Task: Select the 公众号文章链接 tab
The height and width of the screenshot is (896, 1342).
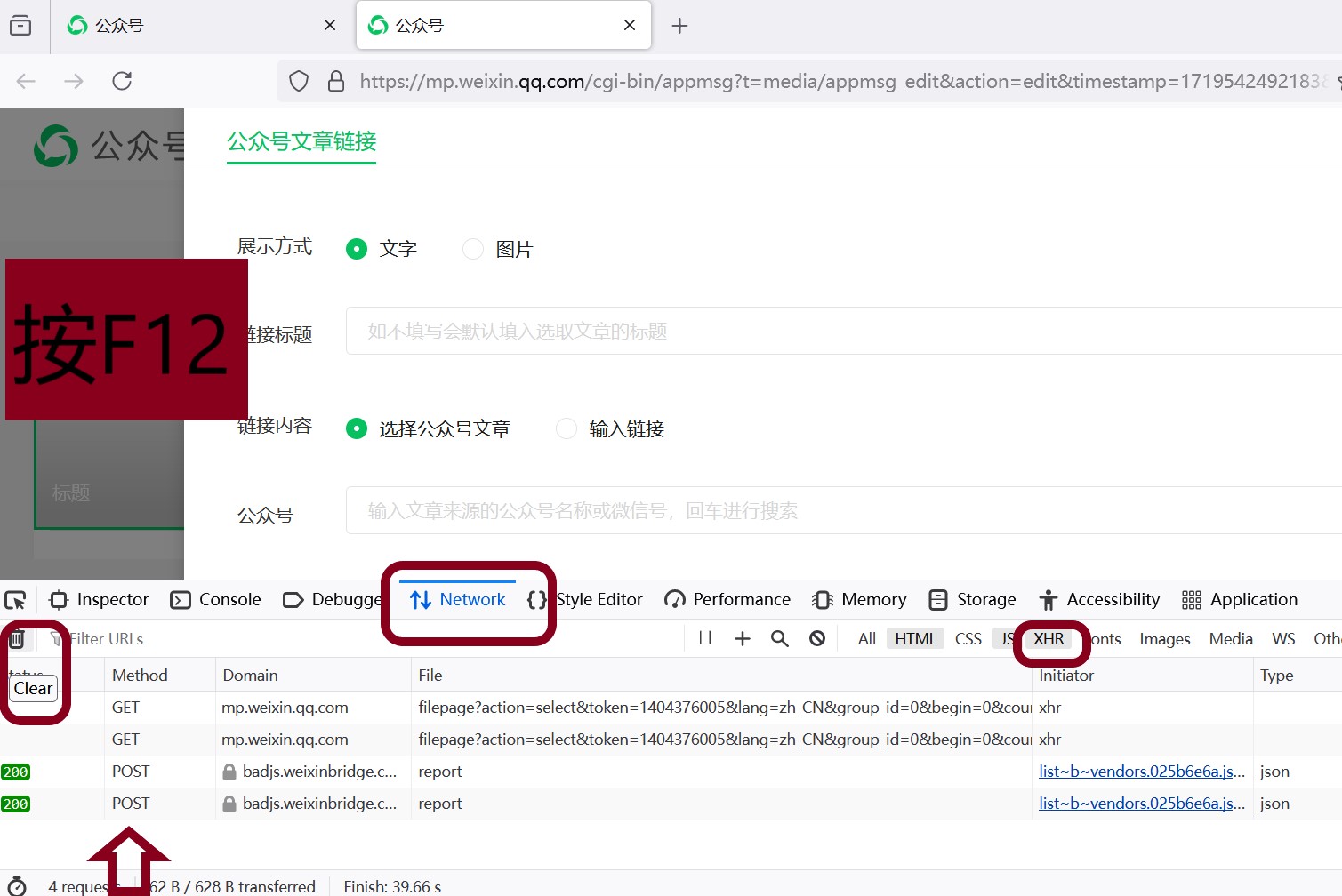Action: (x=301, y=141)
